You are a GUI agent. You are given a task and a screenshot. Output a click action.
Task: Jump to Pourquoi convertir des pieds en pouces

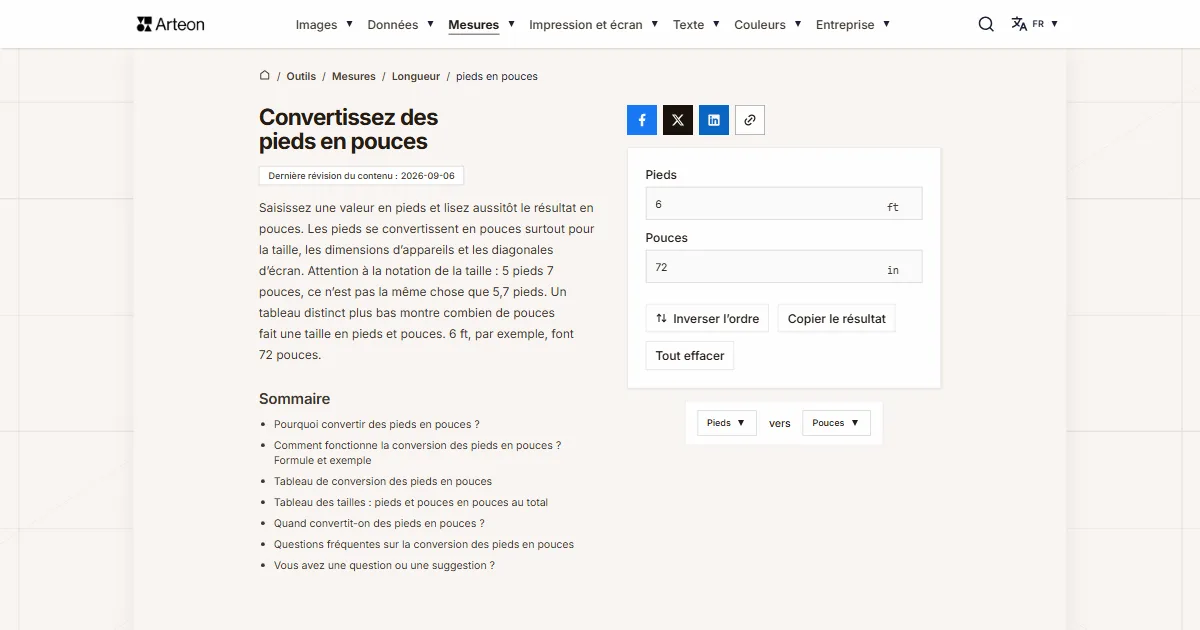pos(377,424)
